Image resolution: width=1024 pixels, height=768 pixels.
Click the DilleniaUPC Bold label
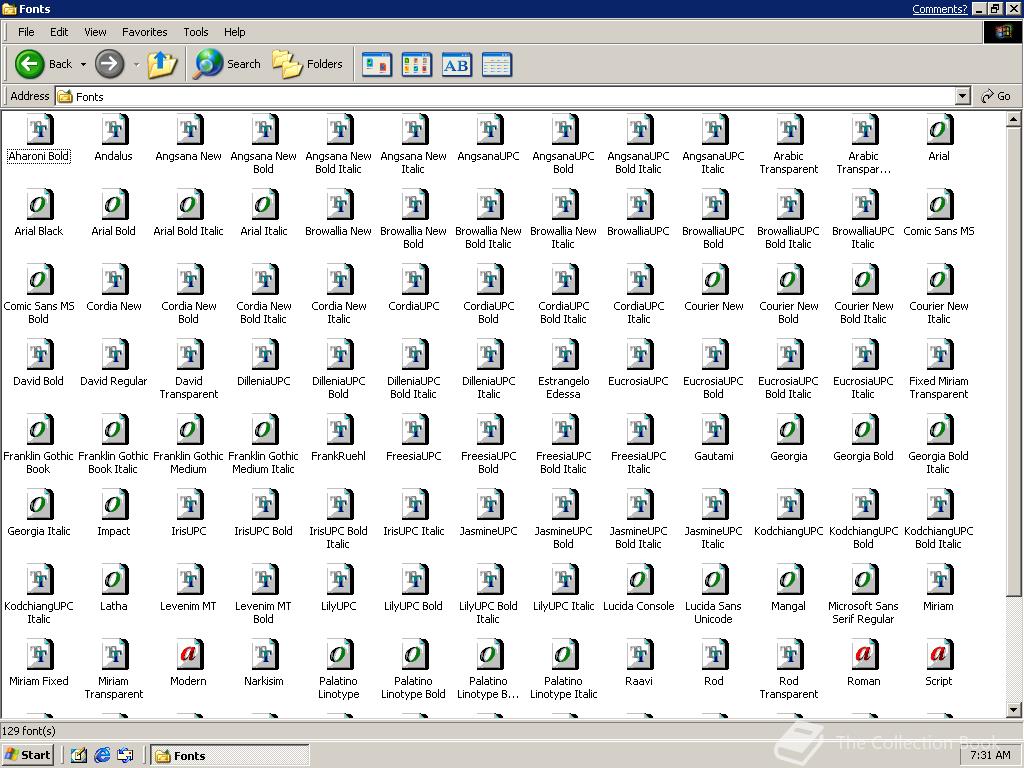[338, 387]
